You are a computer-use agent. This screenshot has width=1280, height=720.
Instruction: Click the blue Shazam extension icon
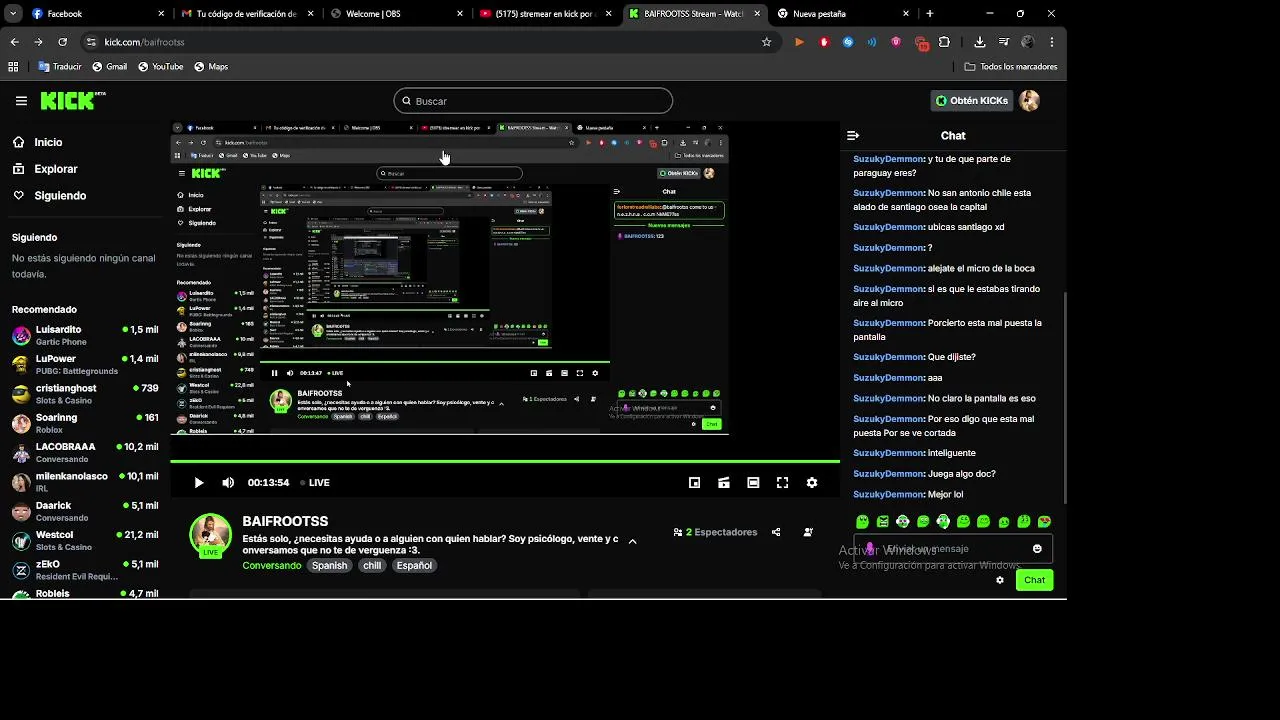pyautogui.click(x=848, y=42)
